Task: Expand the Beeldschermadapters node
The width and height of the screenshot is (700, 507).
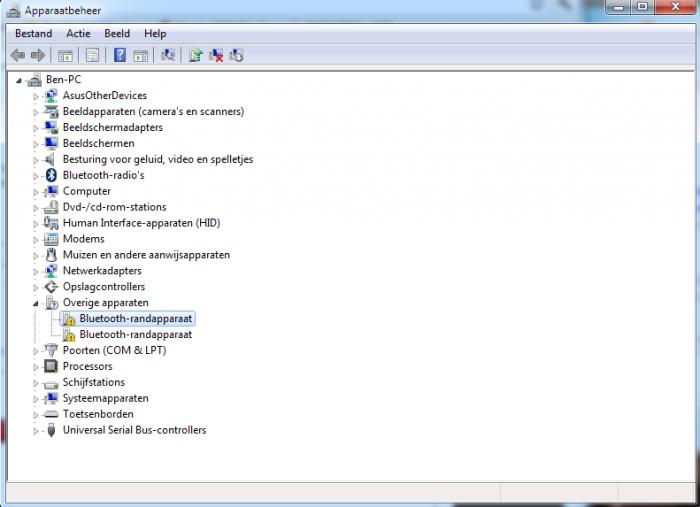Action: point(35,129)
